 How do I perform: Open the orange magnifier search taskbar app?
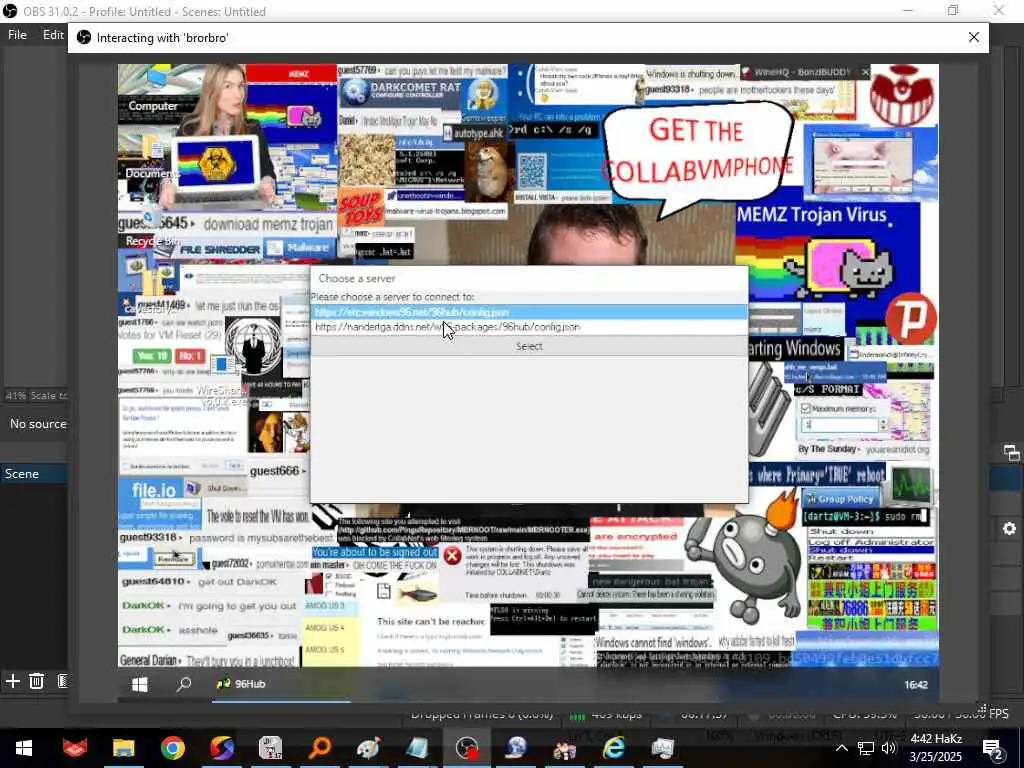pyautogui.click(x=320, y=748)
